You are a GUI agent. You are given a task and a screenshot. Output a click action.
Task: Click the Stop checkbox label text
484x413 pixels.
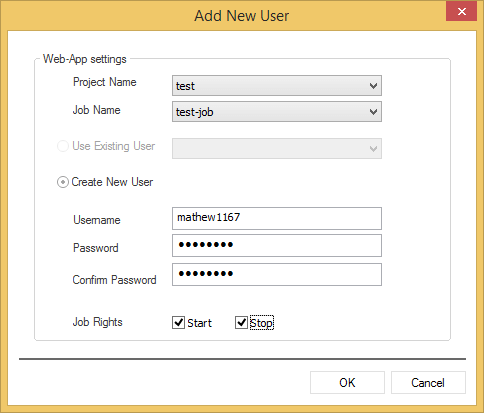pyautogui.click(x=262, y=323)
